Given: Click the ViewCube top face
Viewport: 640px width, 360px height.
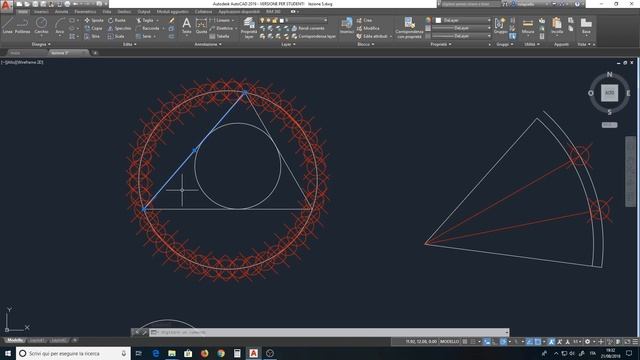Looking at the screenshot, I should (x=609, y=93).
